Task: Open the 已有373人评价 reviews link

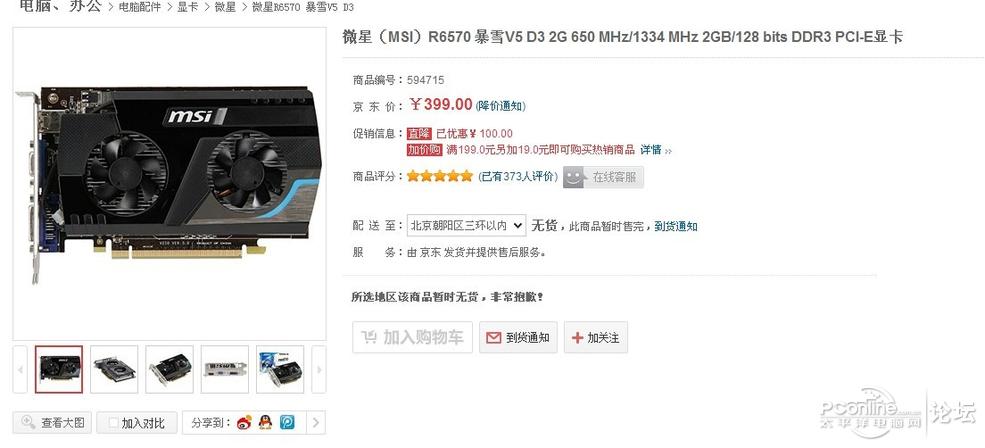Action: pyautogui.click(x=518, y=177)
